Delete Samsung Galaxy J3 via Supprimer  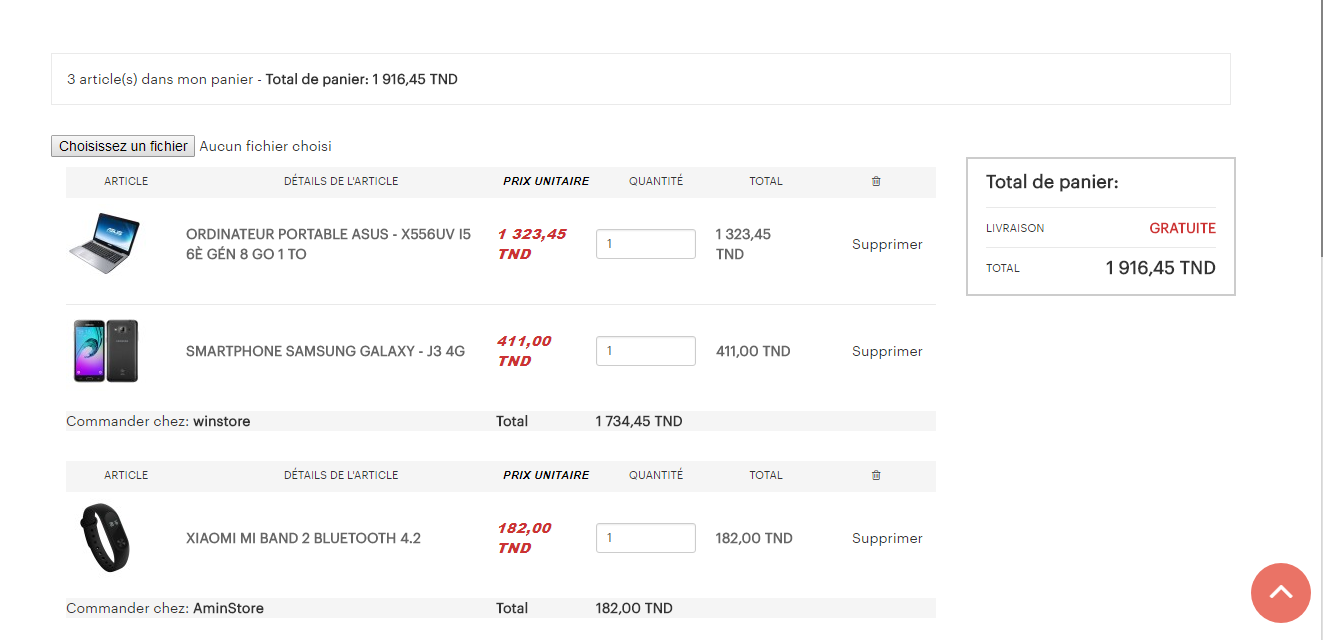887,351
